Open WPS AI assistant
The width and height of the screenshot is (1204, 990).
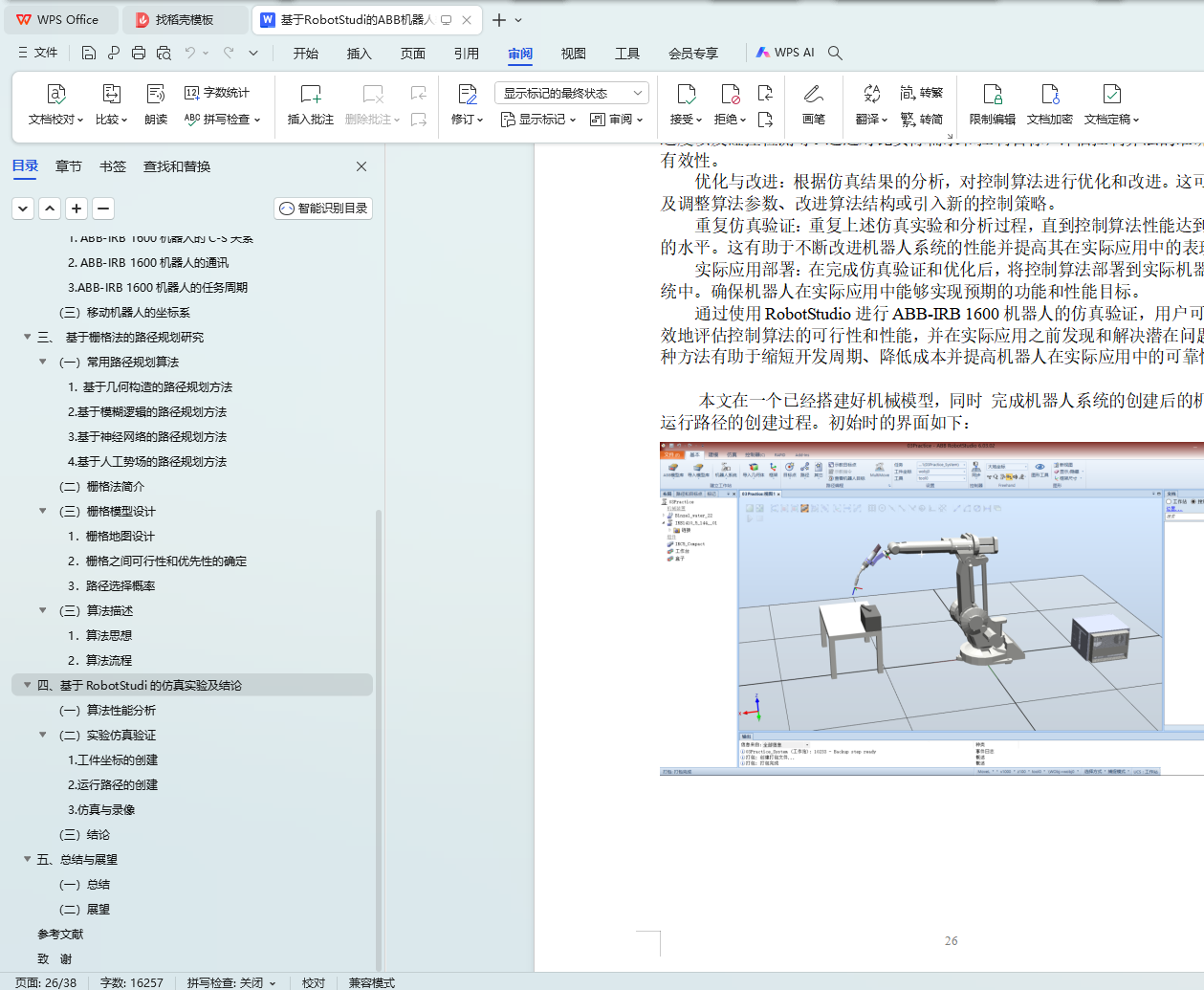pyautogui.click(x=785, y=53)
